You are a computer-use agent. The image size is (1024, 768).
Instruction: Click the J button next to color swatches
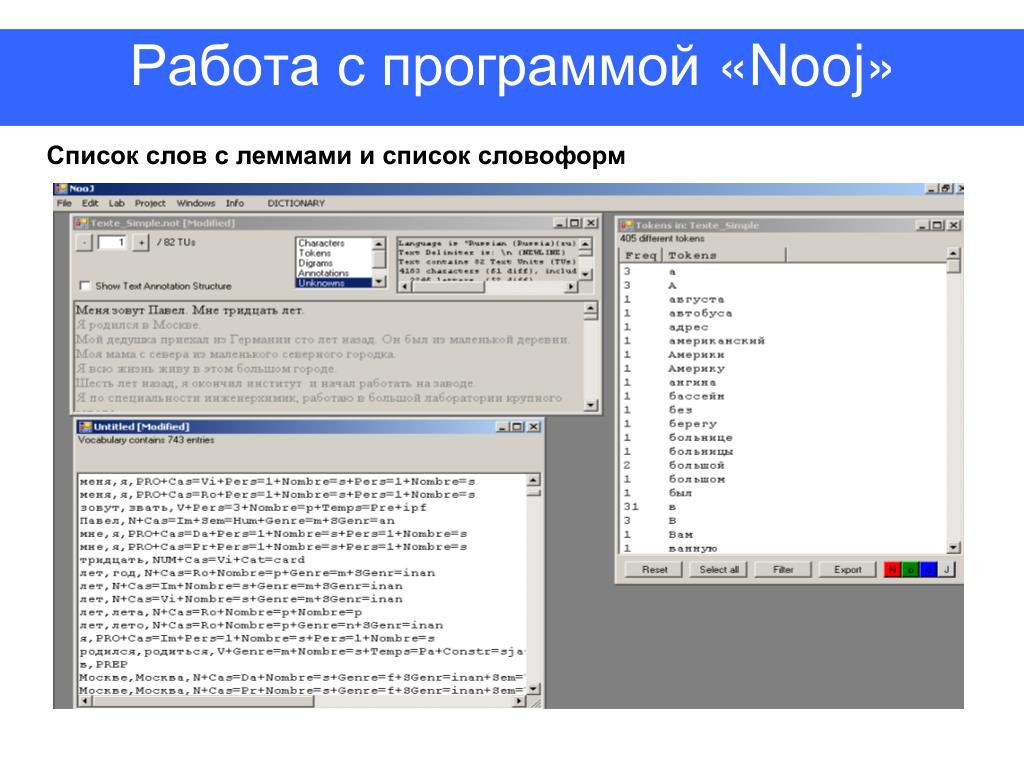(946, 569)
